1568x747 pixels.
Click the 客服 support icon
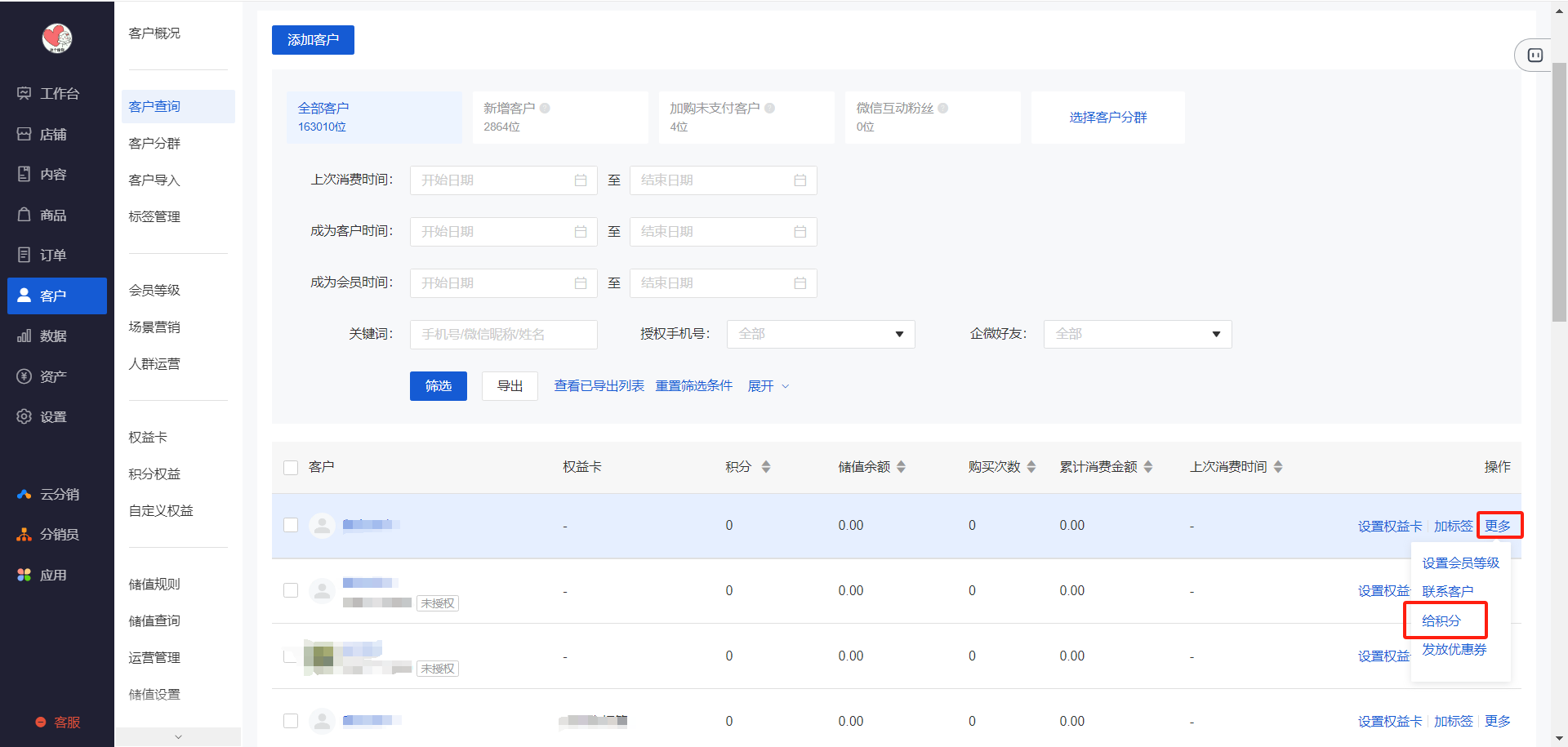tap(41, 723)
